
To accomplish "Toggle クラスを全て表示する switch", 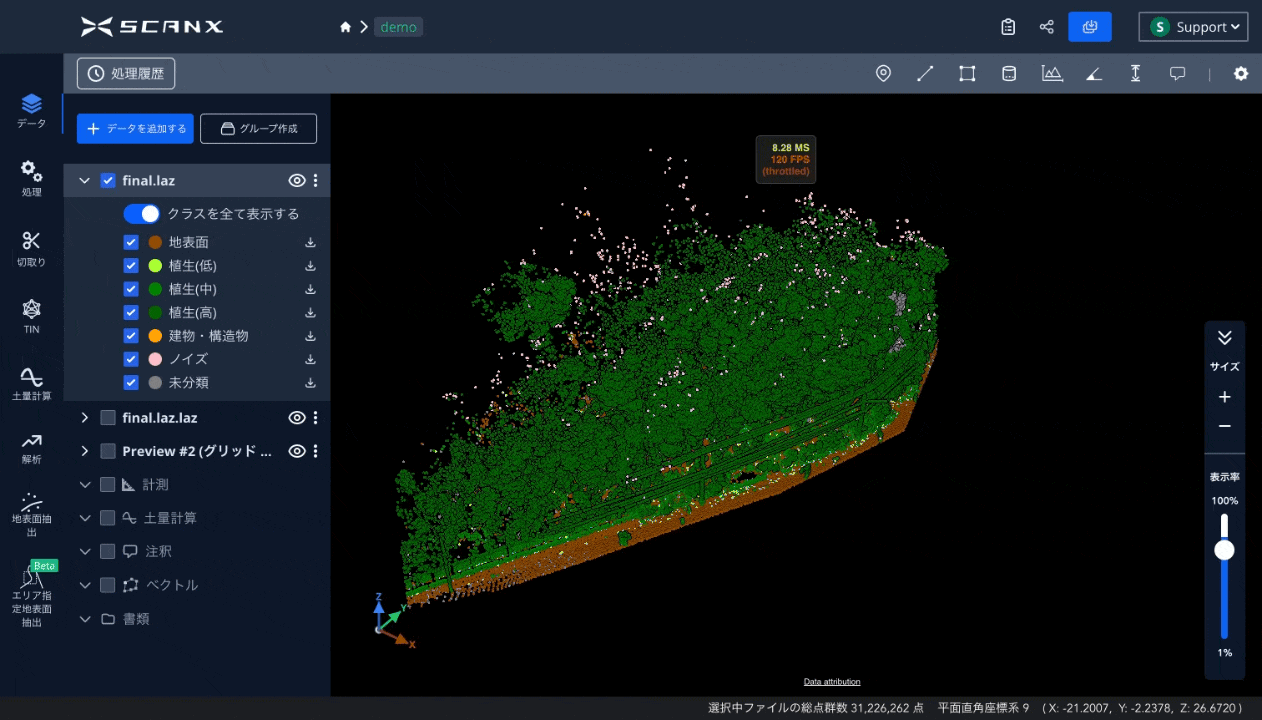I will coord(141,214).
